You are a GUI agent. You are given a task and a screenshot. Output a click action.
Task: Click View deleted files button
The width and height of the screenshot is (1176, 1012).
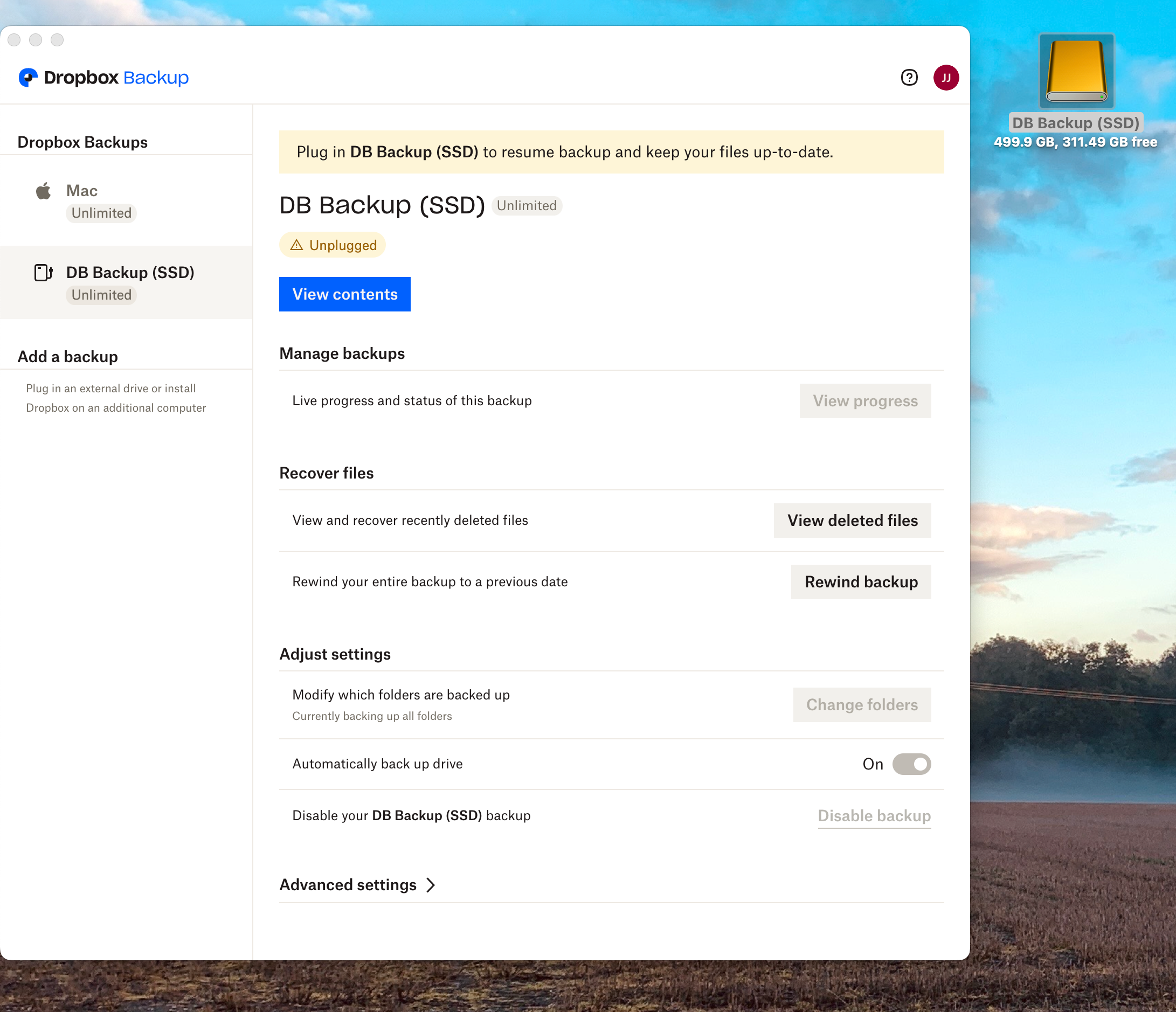pyautogui.click(x=852, y=521)
